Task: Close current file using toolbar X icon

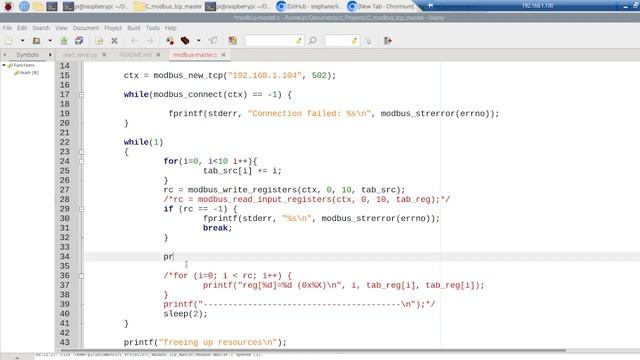Action: [114, 41]
